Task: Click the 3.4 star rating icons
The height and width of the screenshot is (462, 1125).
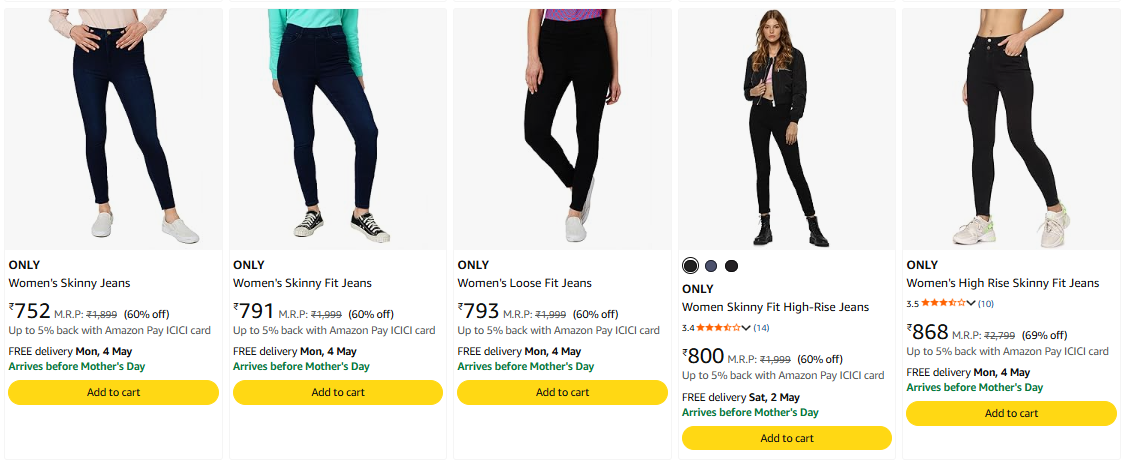Action: (x=717, y=328)
